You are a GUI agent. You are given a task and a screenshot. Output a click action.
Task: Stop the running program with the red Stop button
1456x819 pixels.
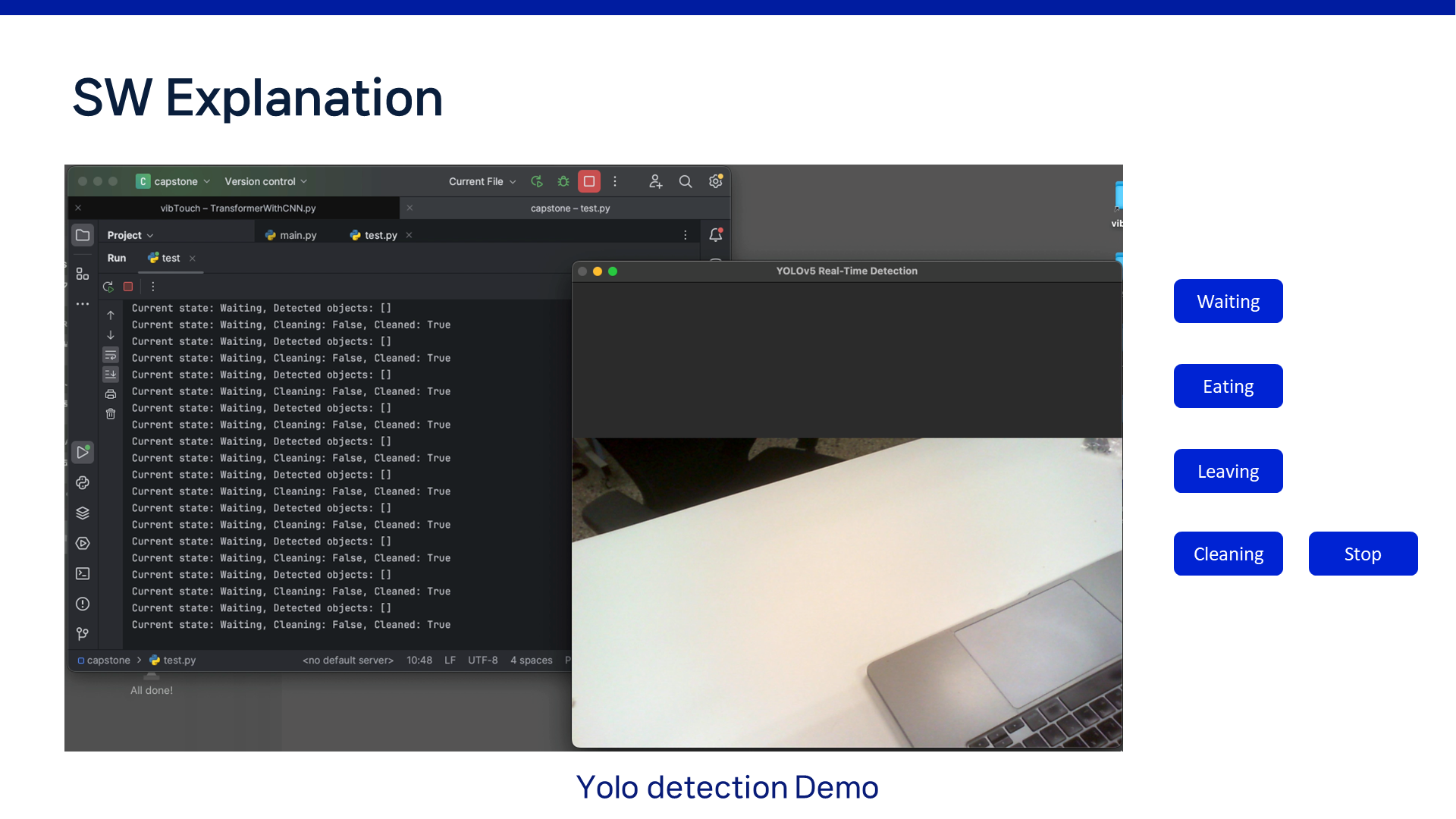click(589, 181)
